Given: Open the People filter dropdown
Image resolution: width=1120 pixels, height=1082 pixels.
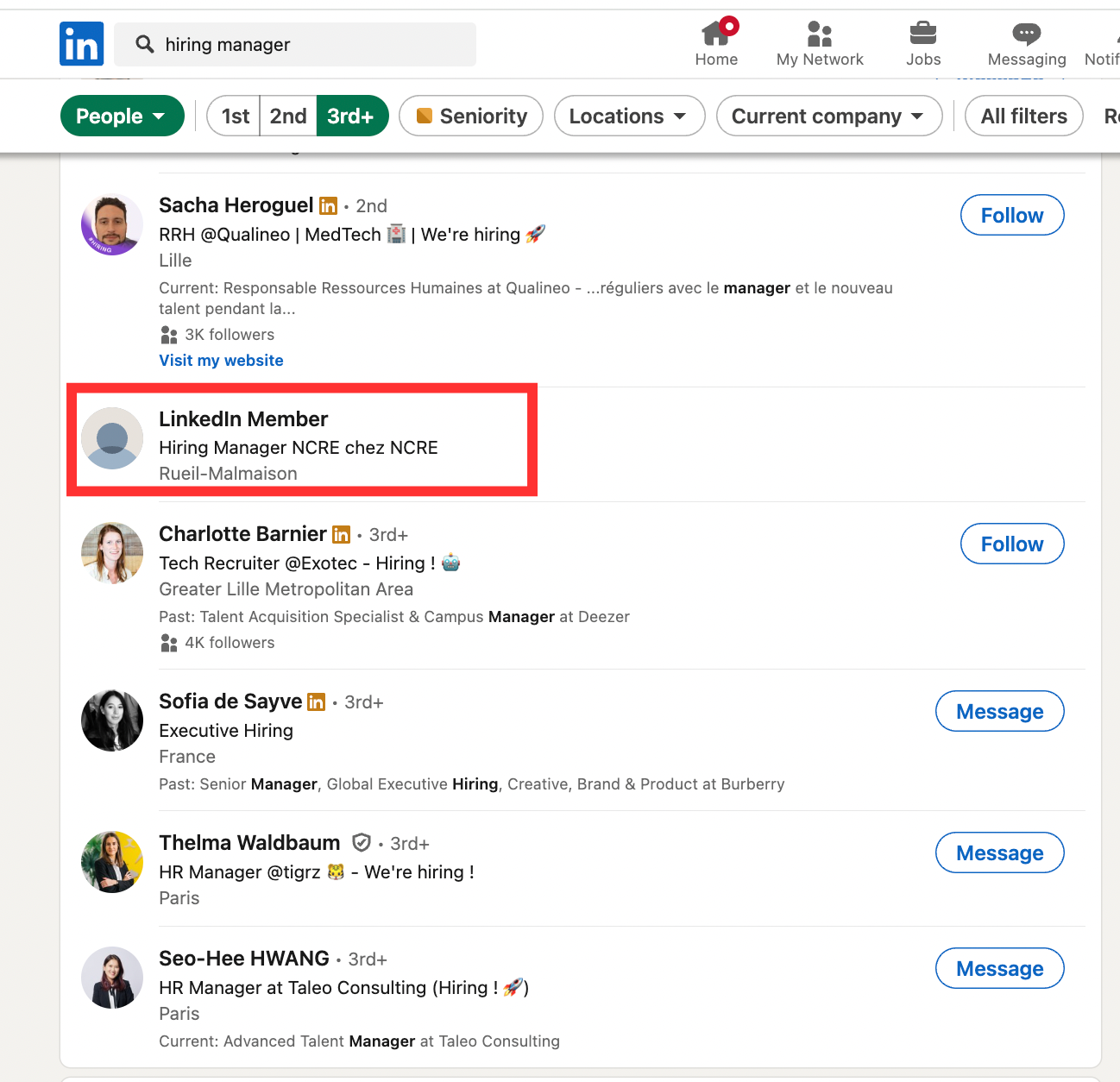Looking at the screenshot, I should tap(123, 116).
